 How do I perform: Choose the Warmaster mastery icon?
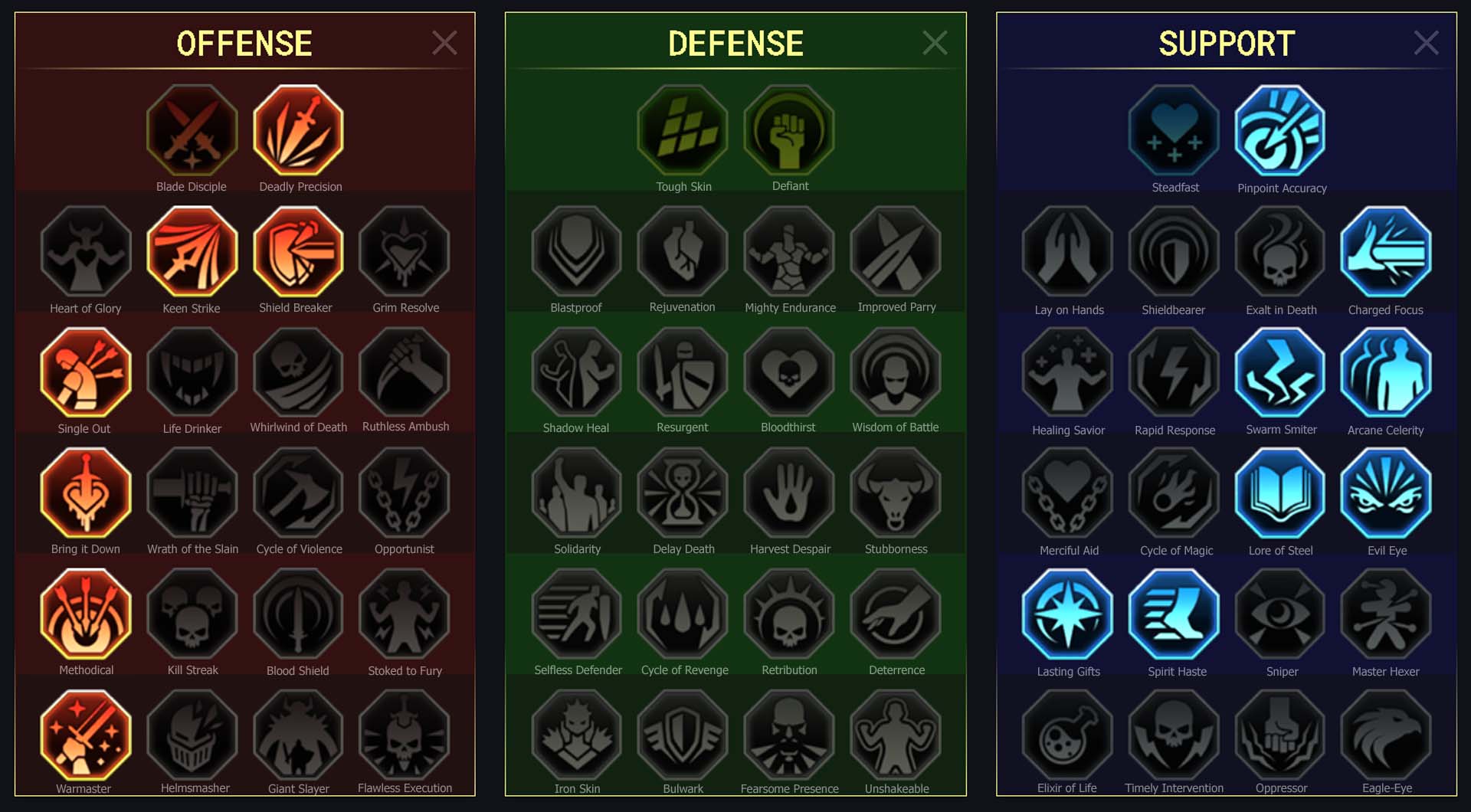86,735
